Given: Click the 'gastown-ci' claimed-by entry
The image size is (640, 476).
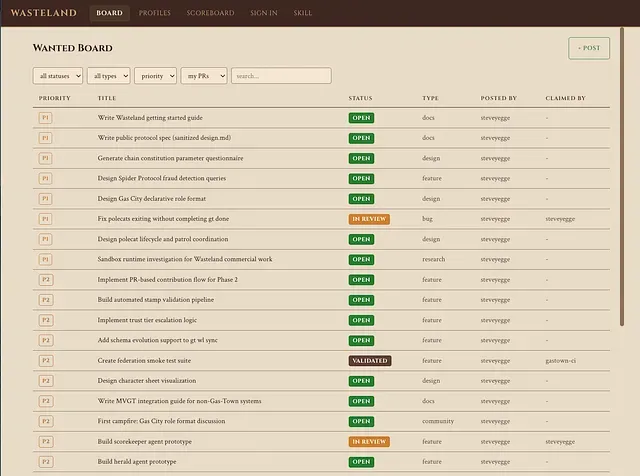Looking at the screenshot, I should [x=561, y=360].
